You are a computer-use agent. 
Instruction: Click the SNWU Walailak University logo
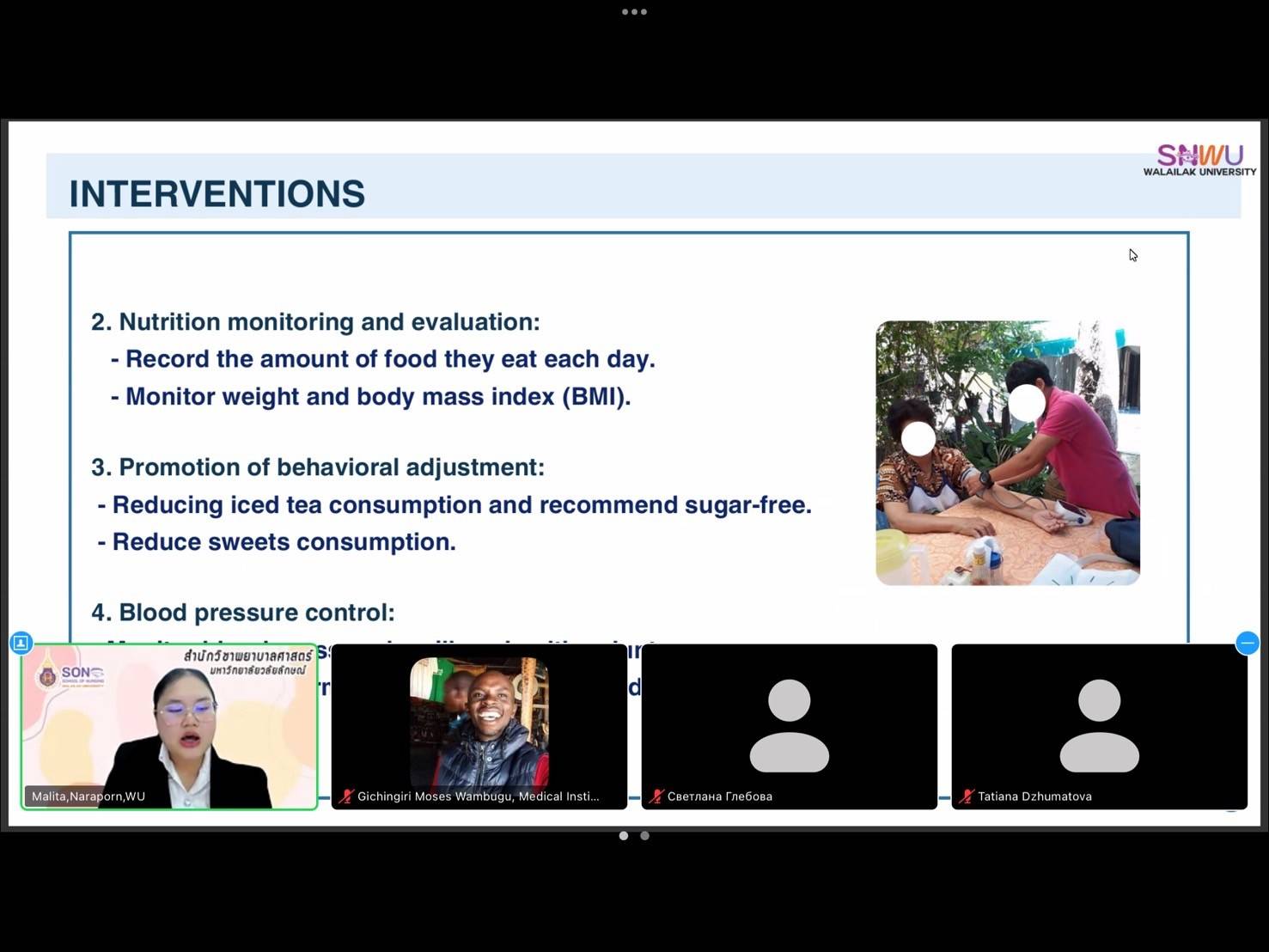coord(1199,160)
